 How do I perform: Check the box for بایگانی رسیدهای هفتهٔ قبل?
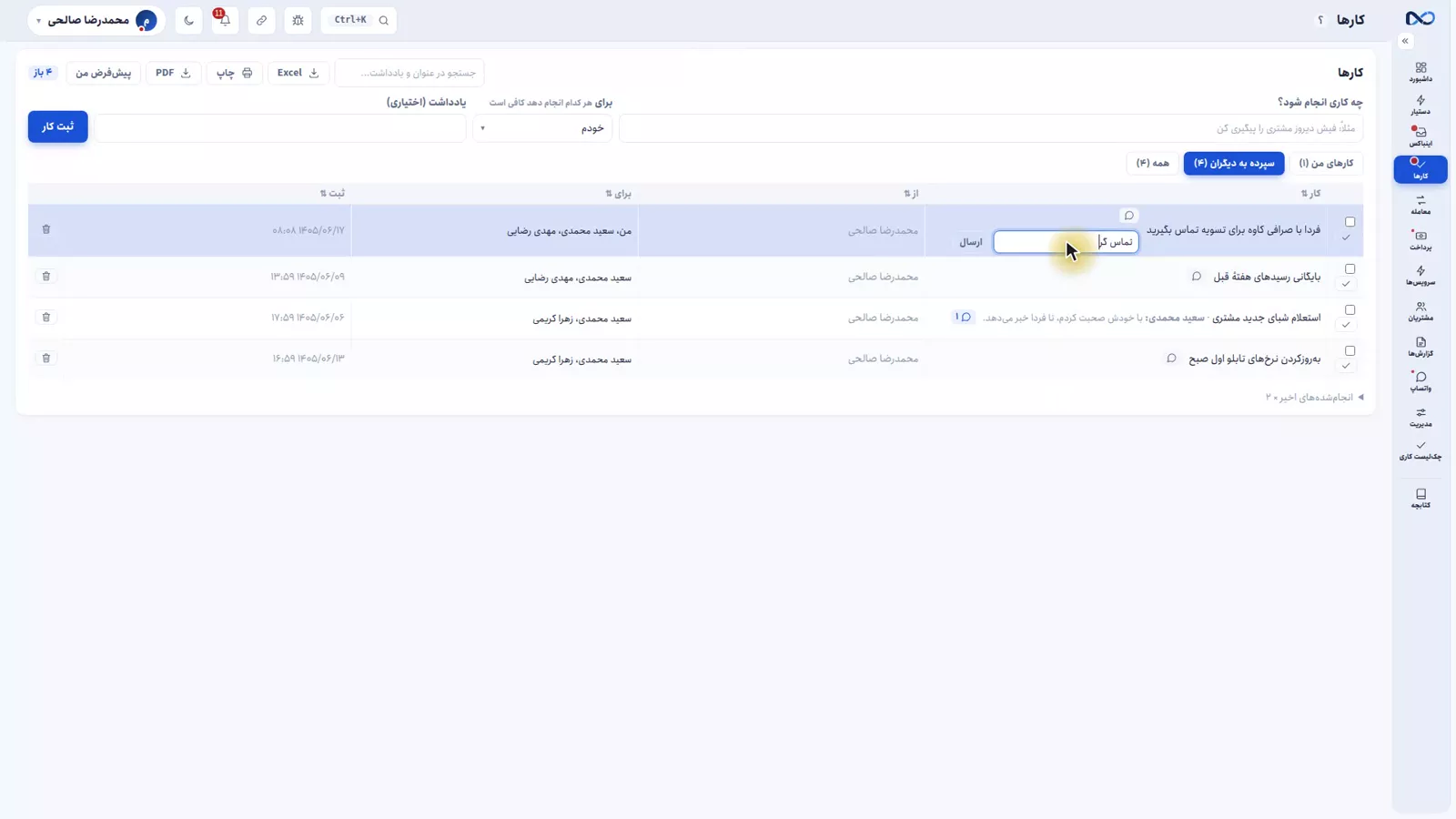tap(1350, 269)
